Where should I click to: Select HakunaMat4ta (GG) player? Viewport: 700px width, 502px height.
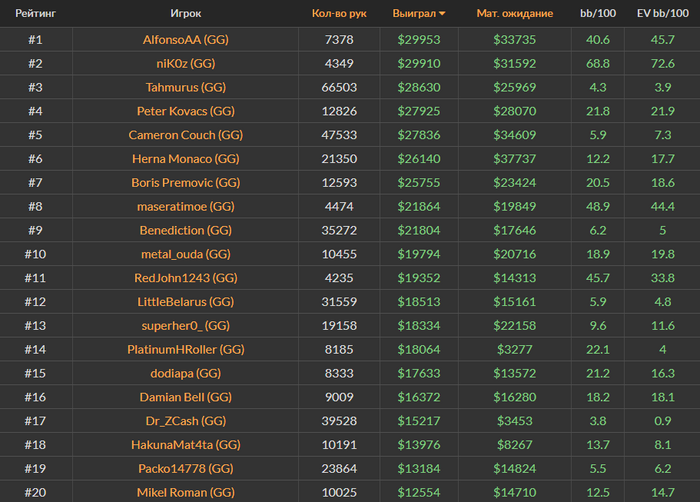[186, 445]
